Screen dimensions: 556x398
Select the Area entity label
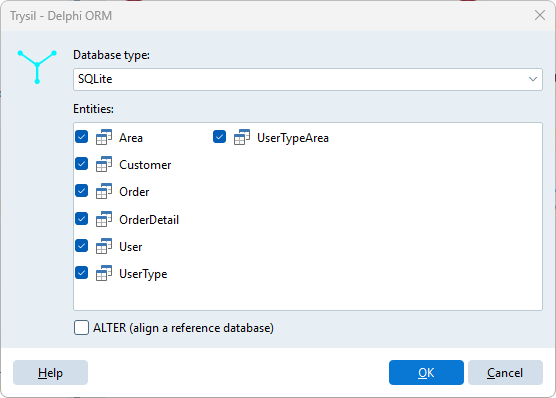tap(131, 138)
